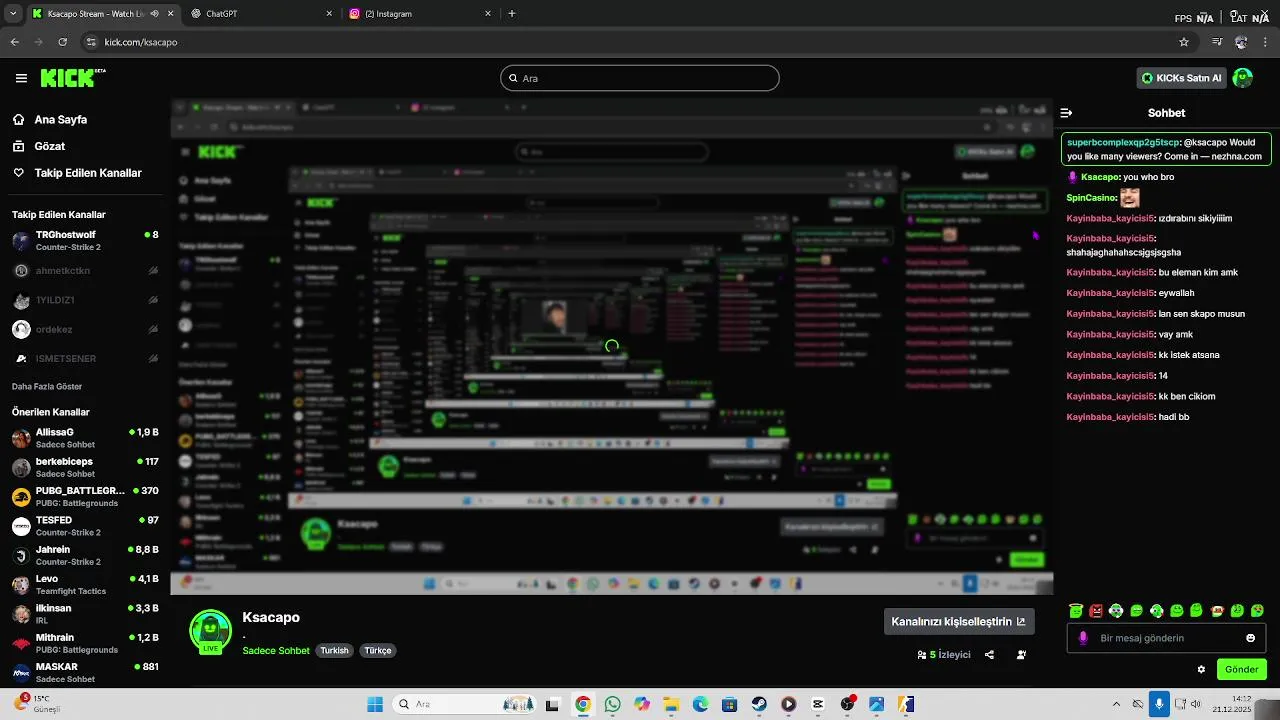Open chat settings gear icon
The width and height of the screenshot is (1280, 720).
tap(1201, 669)
